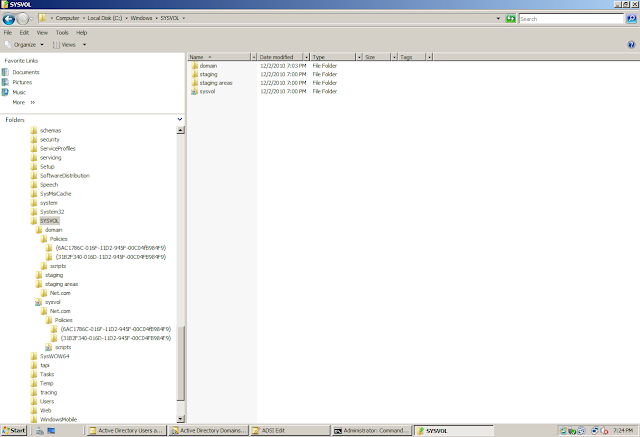Click the search magnifier icon

click(x=631, y=19)
